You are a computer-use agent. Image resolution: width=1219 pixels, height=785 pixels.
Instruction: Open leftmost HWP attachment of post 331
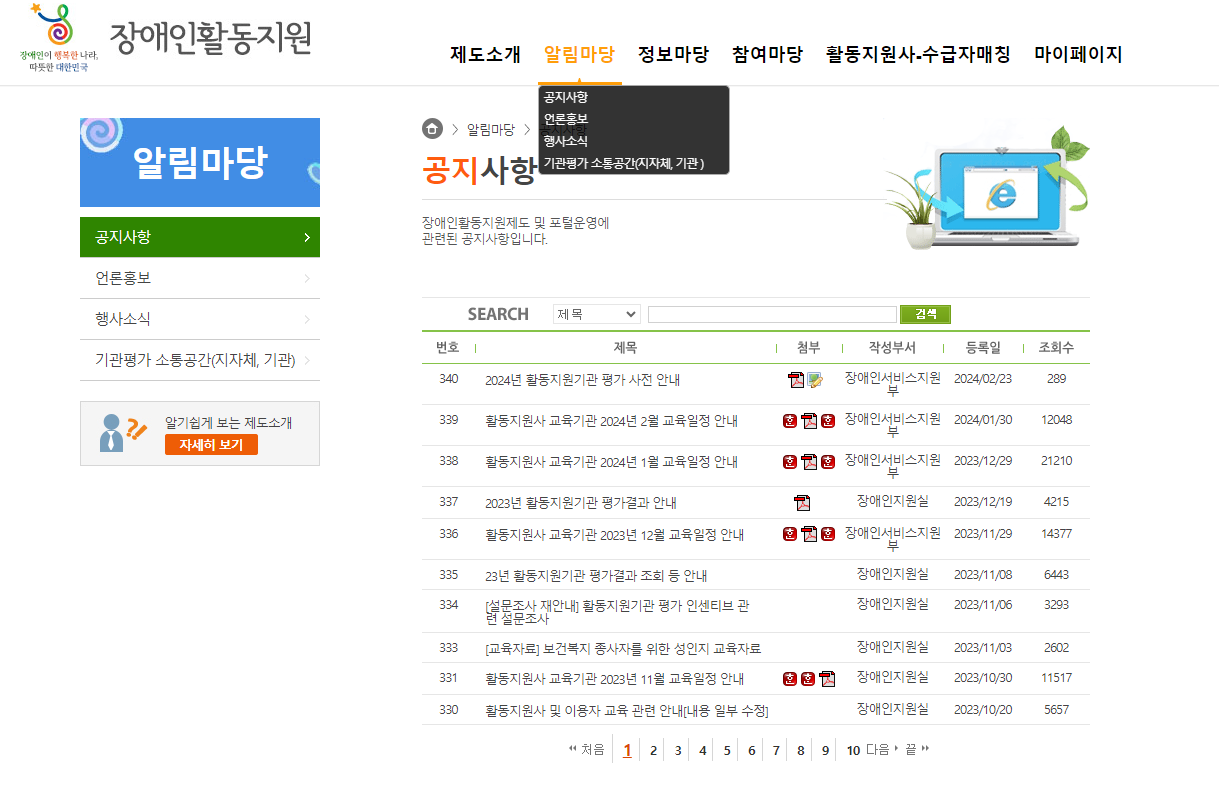click(x=790, y=679)
